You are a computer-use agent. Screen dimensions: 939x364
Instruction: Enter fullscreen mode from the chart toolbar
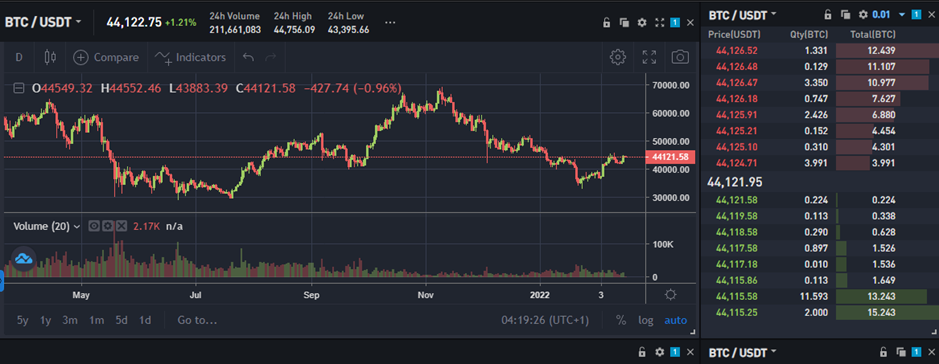649,57
